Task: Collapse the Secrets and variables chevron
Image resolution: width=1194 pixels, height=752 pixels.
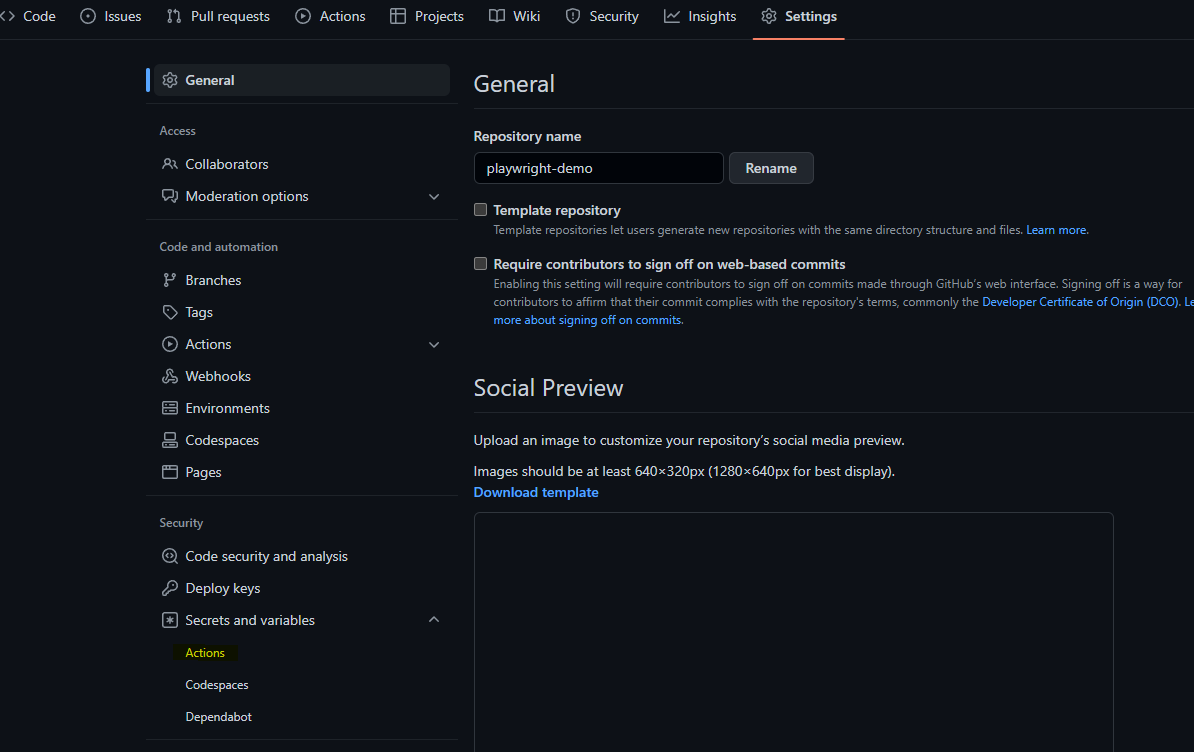Action: click(x=434, y=620)
